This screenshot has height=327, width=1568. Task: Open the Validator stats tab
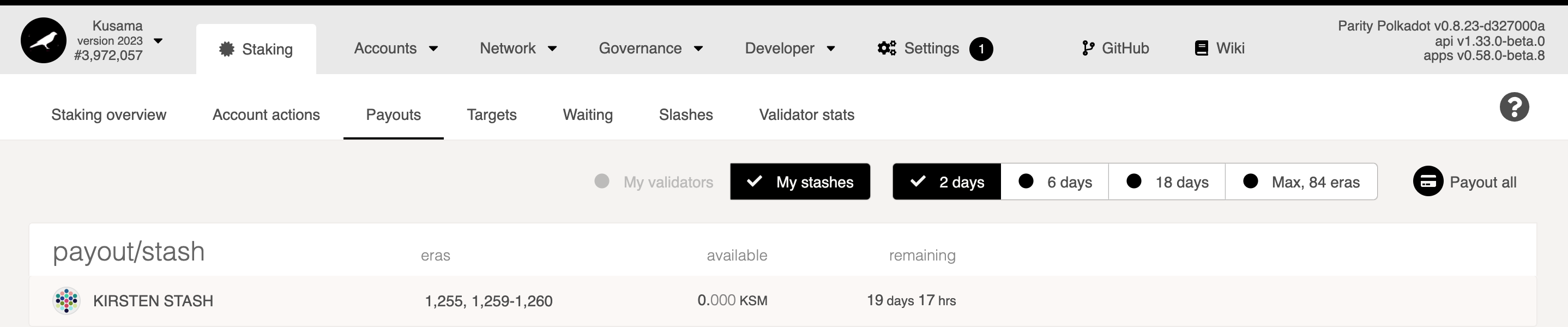tap(806, 114)
